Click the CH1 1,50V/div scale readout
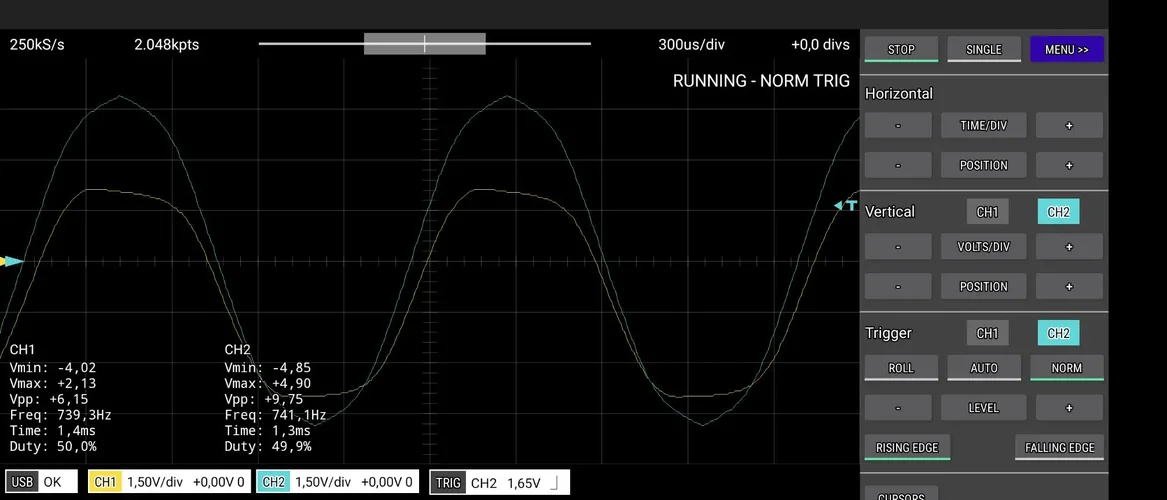The image size is (1167, 500). click(x=156, y=482)
